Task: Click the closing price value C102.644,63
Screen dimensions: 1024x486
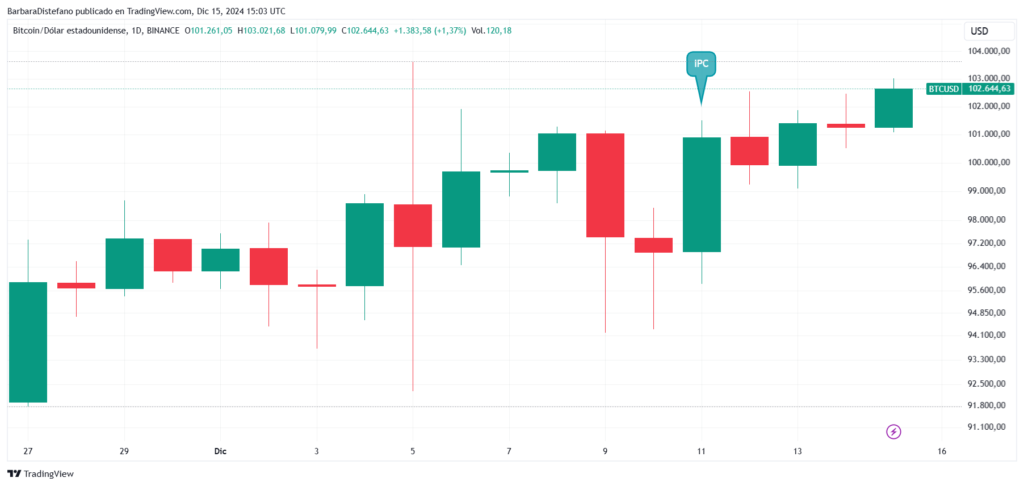Action: click(370, 30)
